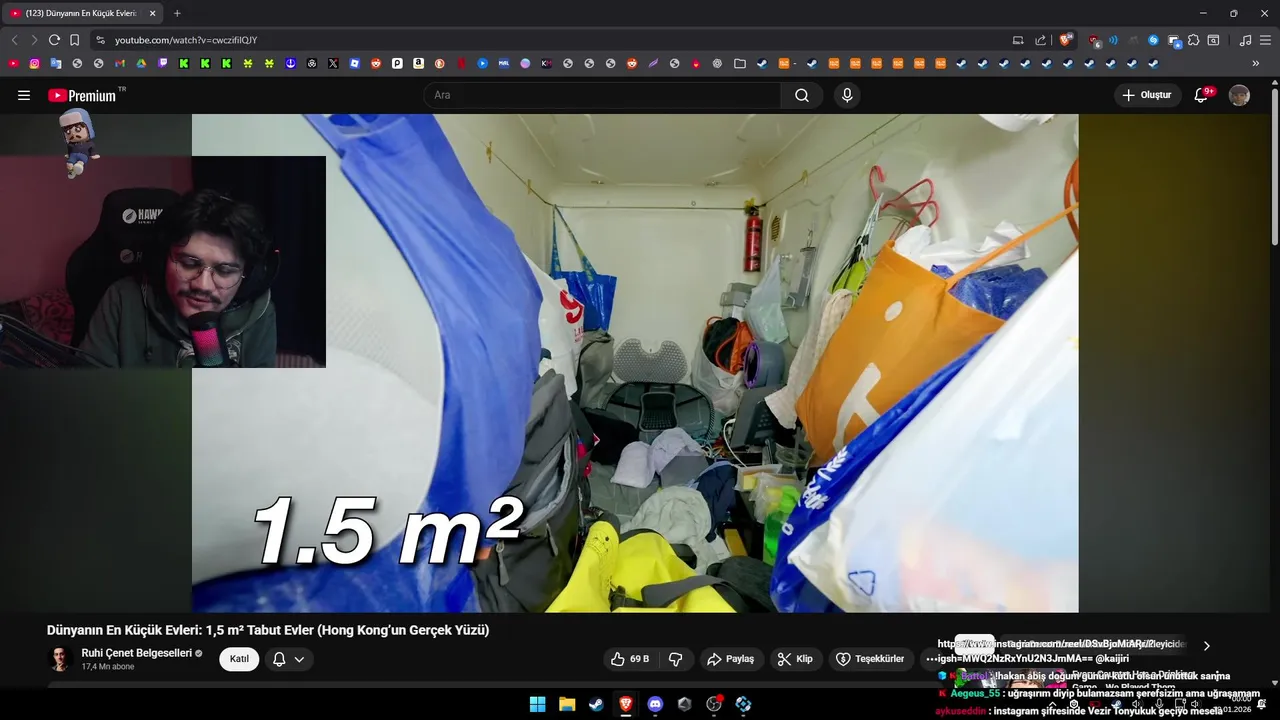Open the X (Twitter) bookmark
The width and height of the screenshot is (1280, 720).
(x=333, y=63)
